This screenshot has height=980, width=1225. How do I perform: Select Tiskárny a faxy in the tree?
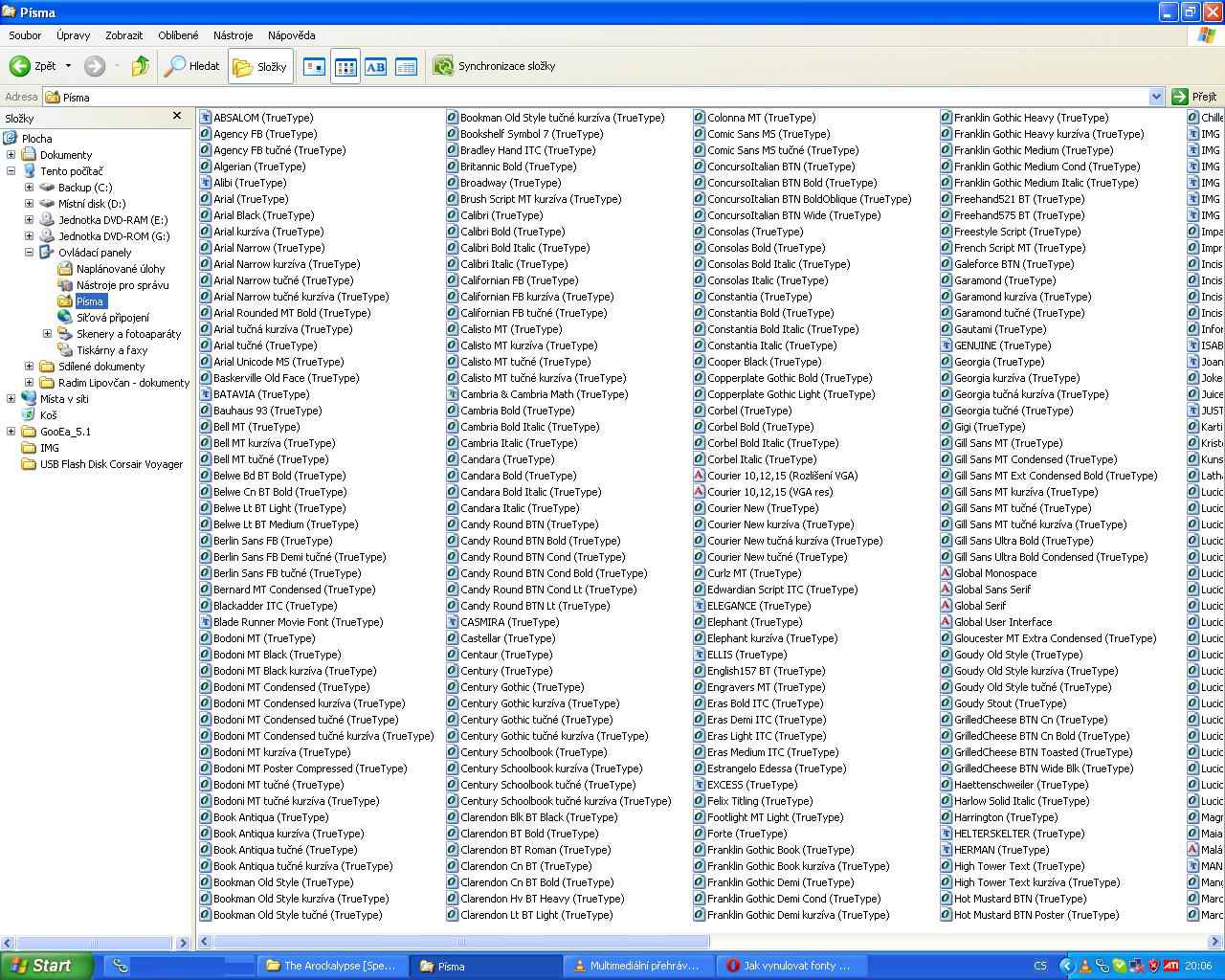click(x=112, y=350)
